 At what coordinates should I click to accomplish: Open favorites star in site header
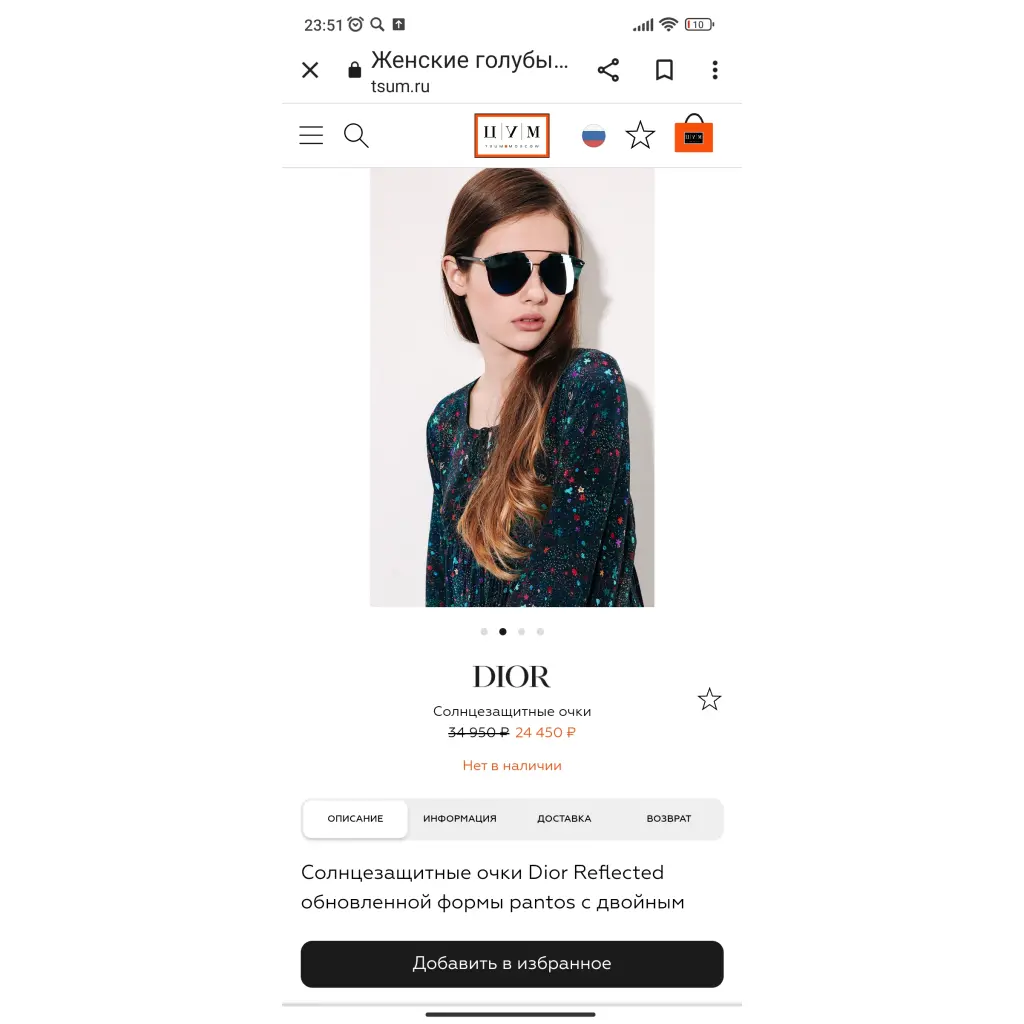tap(640, 135)
